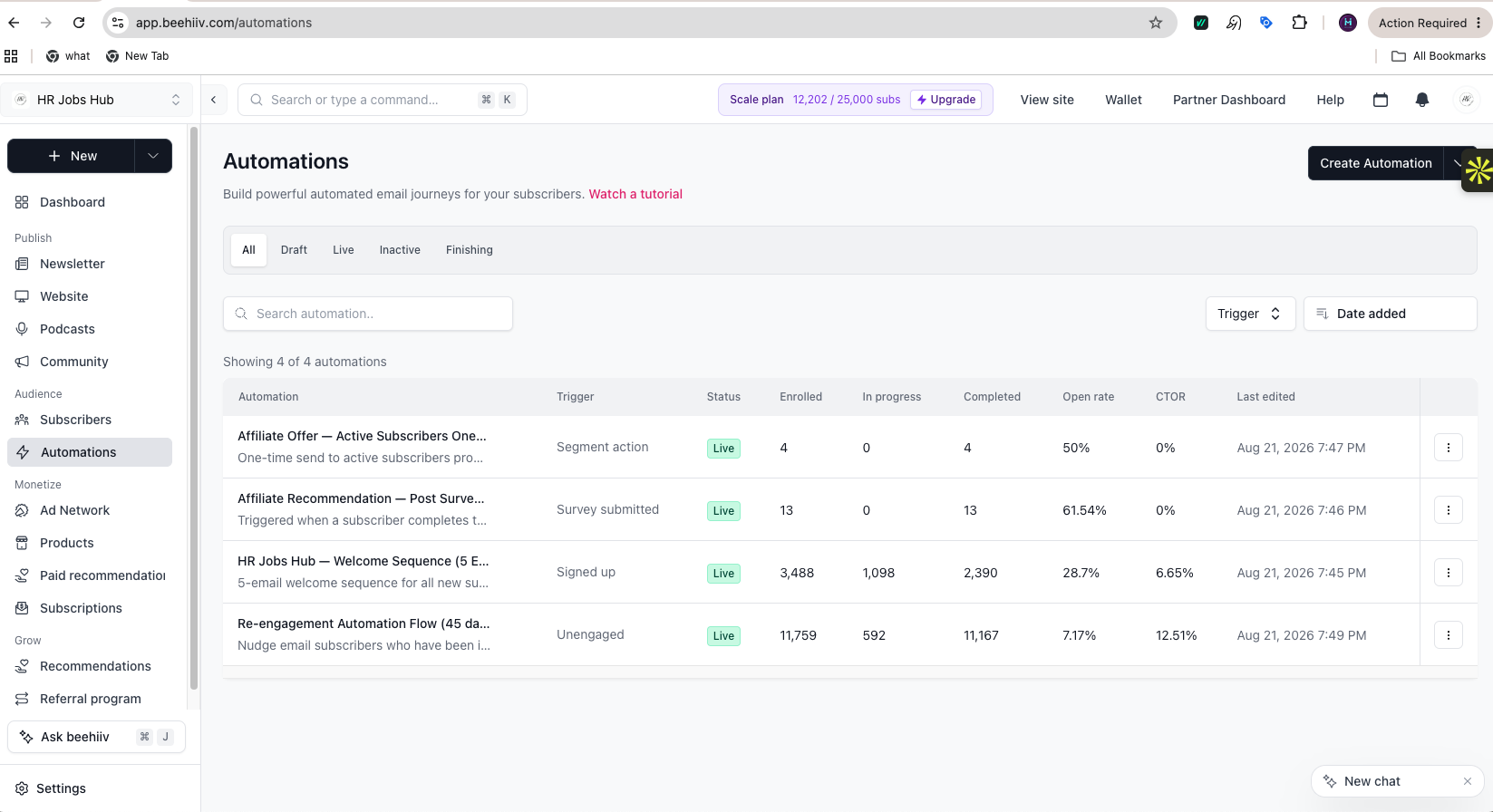Click the New button
Image resolution: width=1493 pixels, height=812 pixels.
72,156
